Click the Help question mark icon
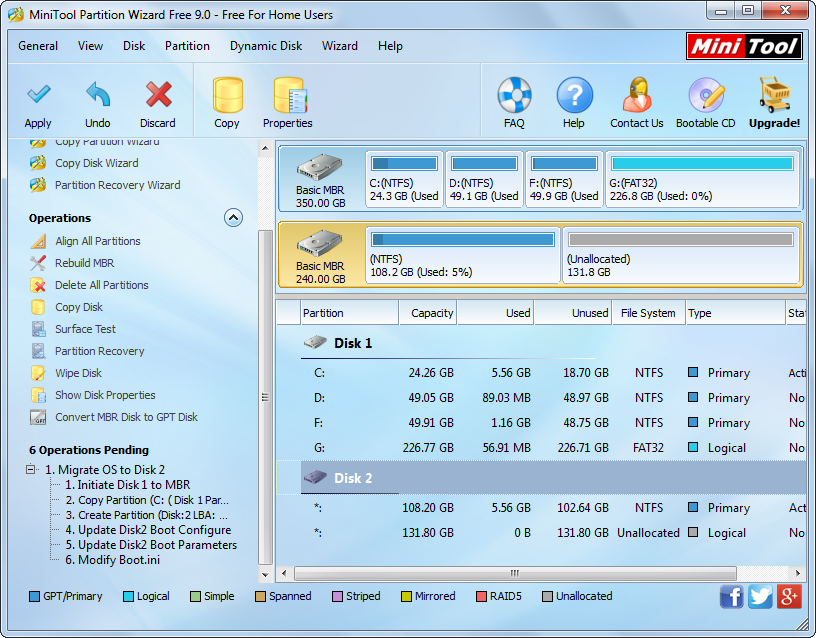 pyautogui.click(x=574, y=95)
